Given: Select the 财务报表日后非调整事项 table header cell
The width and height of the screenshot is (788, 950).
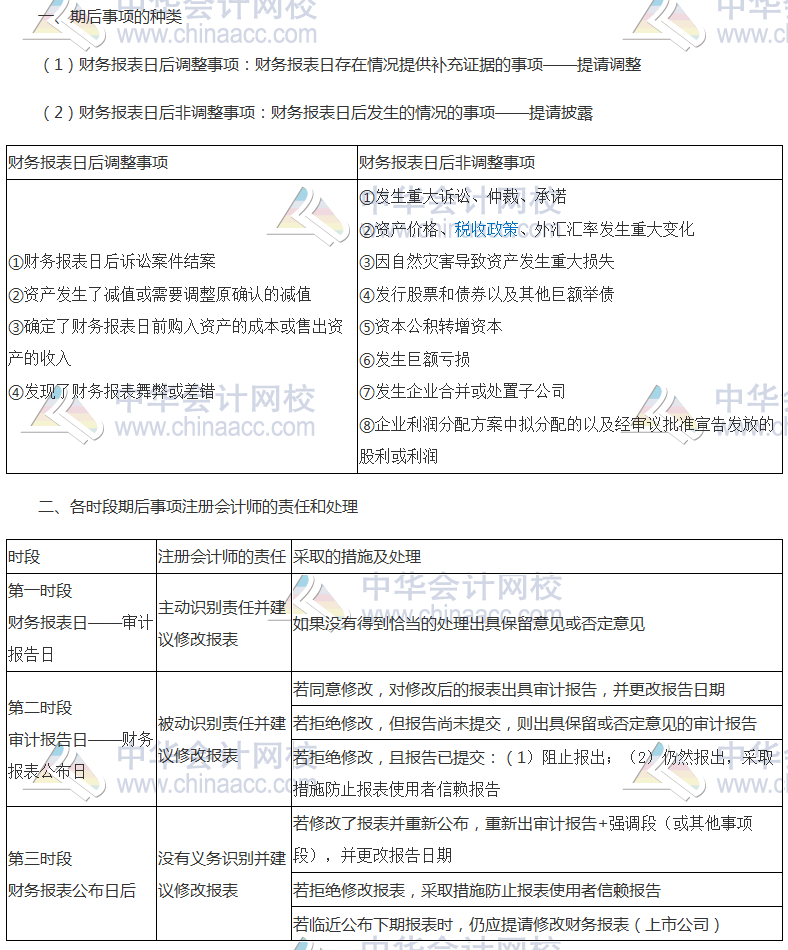Looking at the screenshot, I should (x=447, y=163).
